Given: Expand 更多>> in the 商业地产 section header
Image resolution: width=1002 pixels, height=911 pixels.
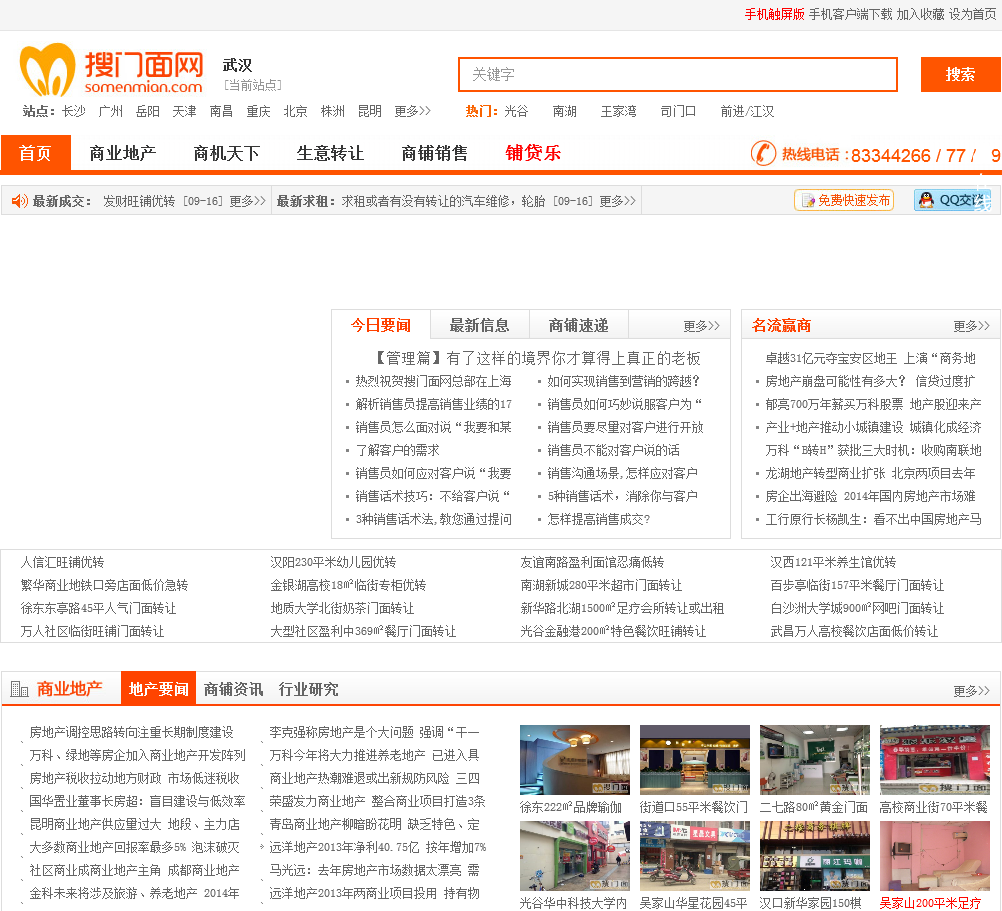Looking at the screenshot, I should 971,691.
